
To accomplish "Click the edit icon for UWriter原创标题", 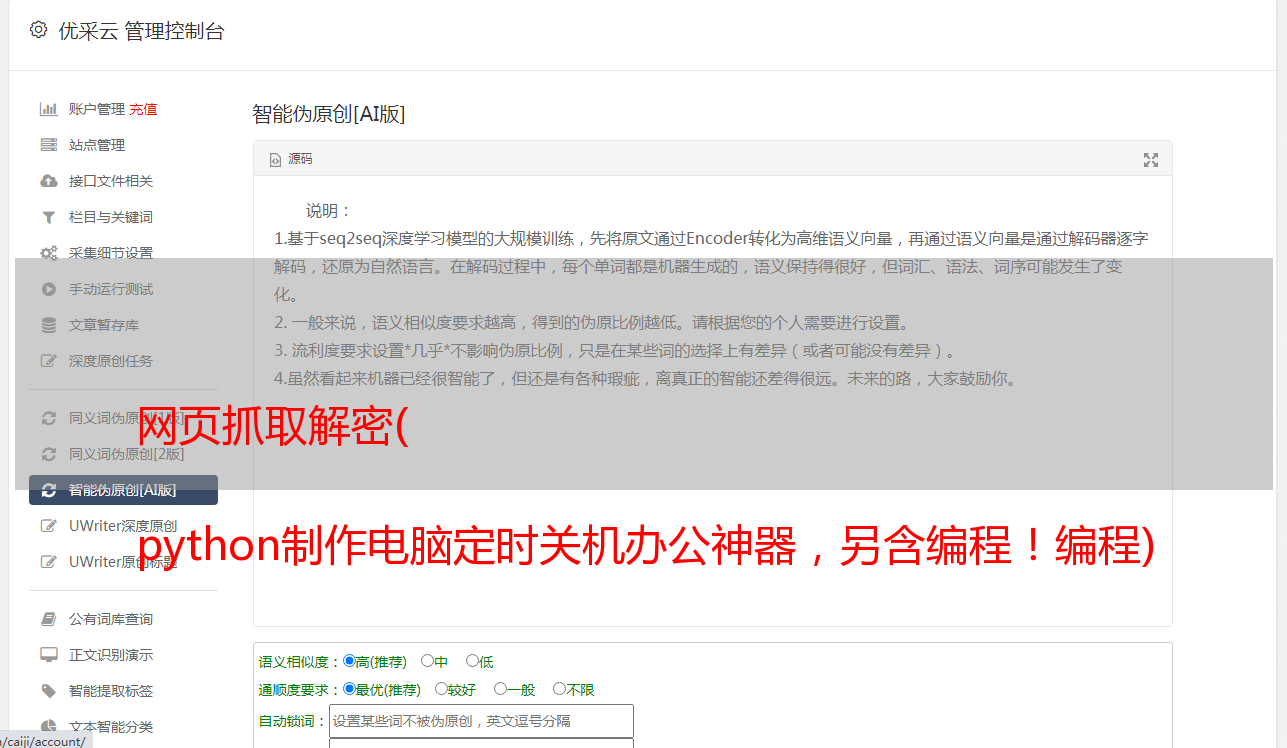I will 48,562.
